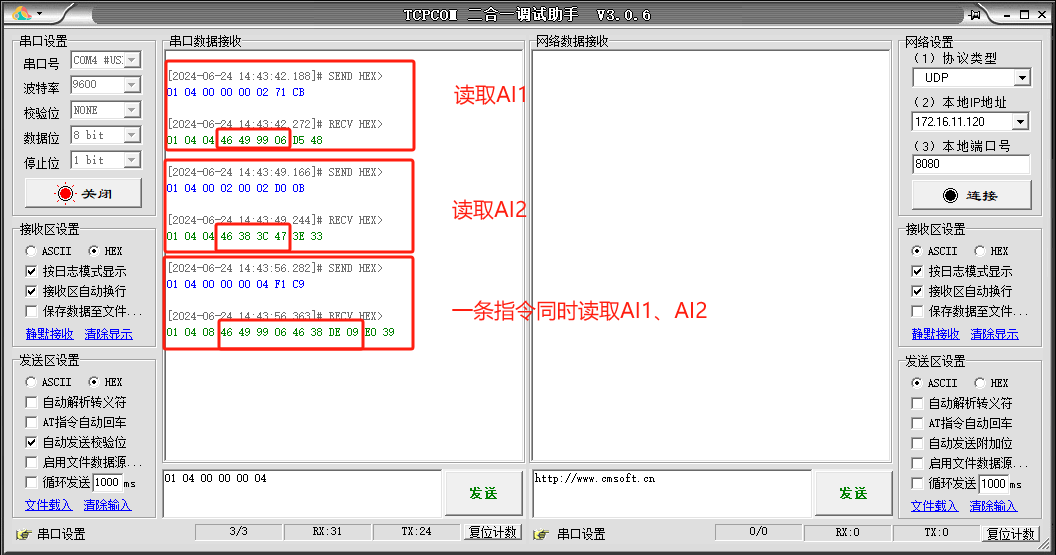The image size is (1056, 555).
Task: Click serial send input box with 01 04 00 00 00 04
Action: point(302,493)
